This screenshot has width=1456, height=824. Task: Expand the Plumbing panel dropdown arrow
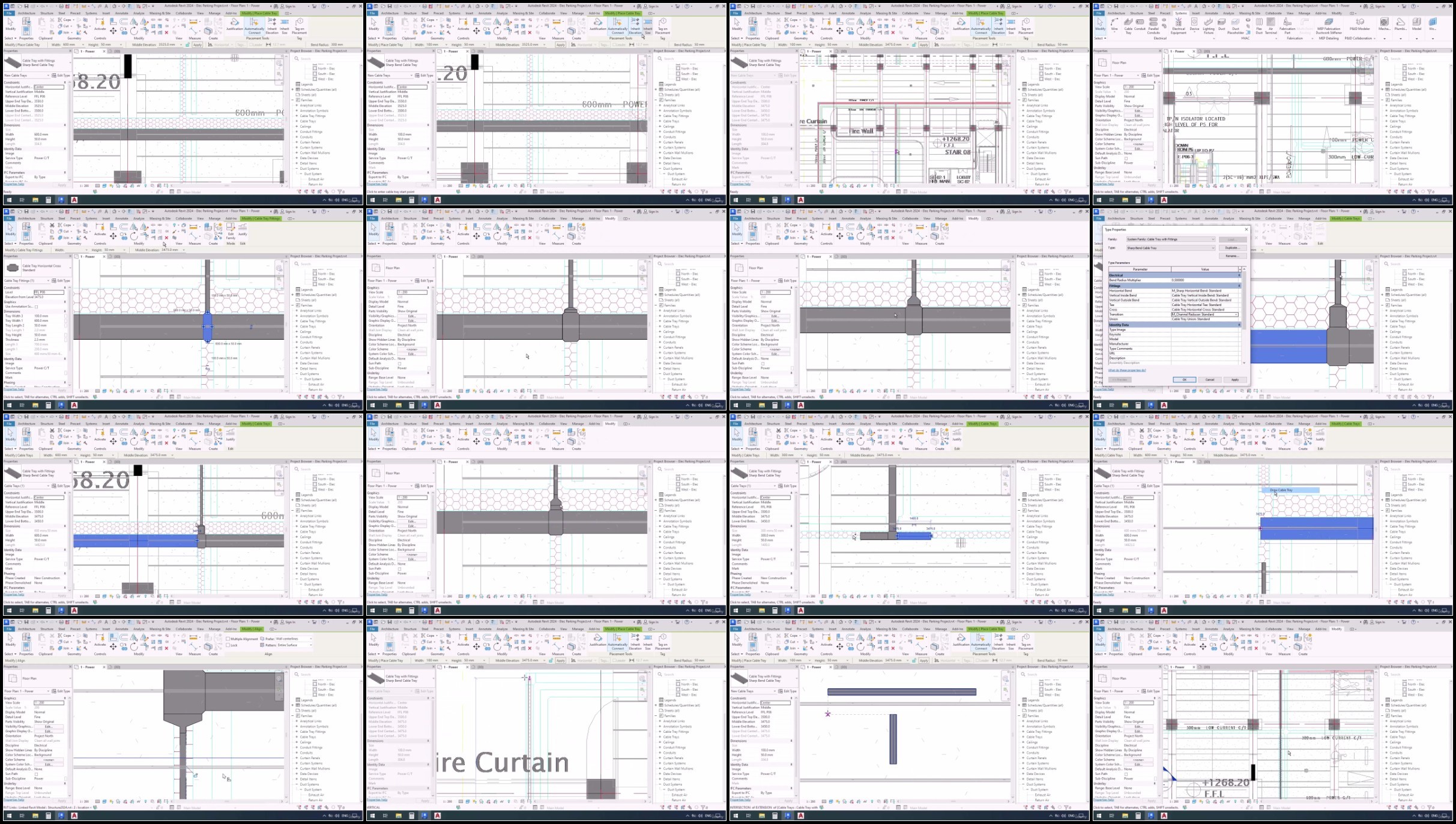pyautogui.click(x=1401, y=38)
